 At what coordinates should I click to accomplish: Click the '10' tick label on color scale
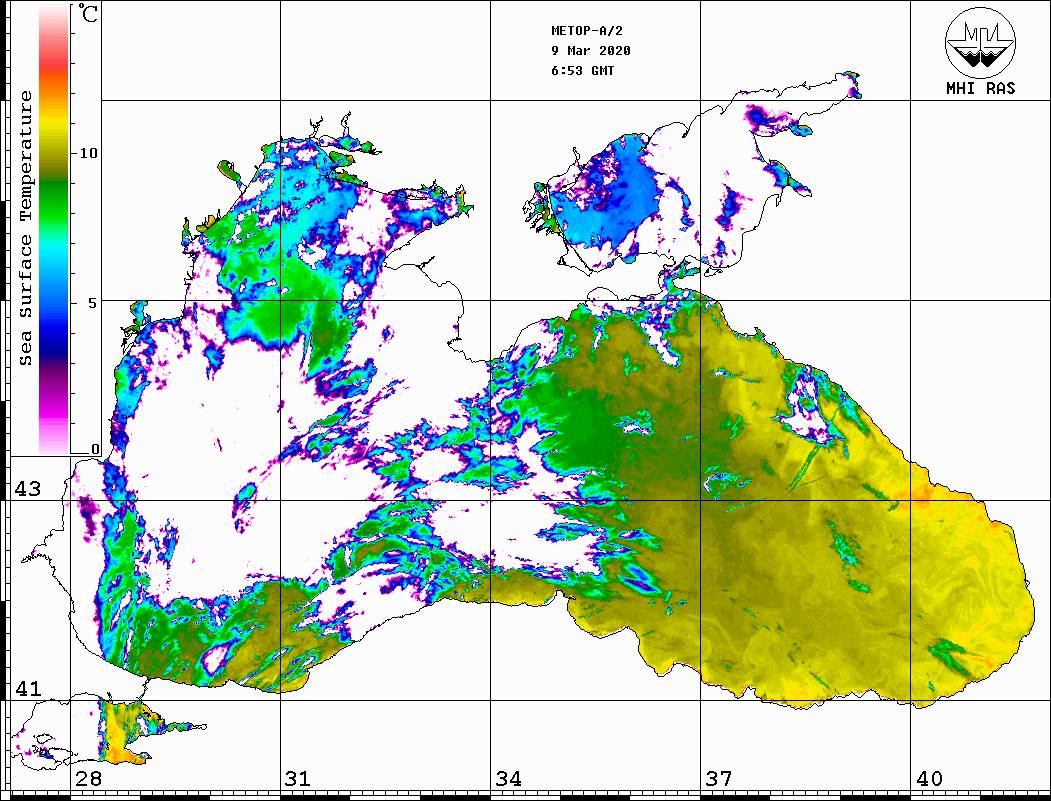click(x=88, y=153)
